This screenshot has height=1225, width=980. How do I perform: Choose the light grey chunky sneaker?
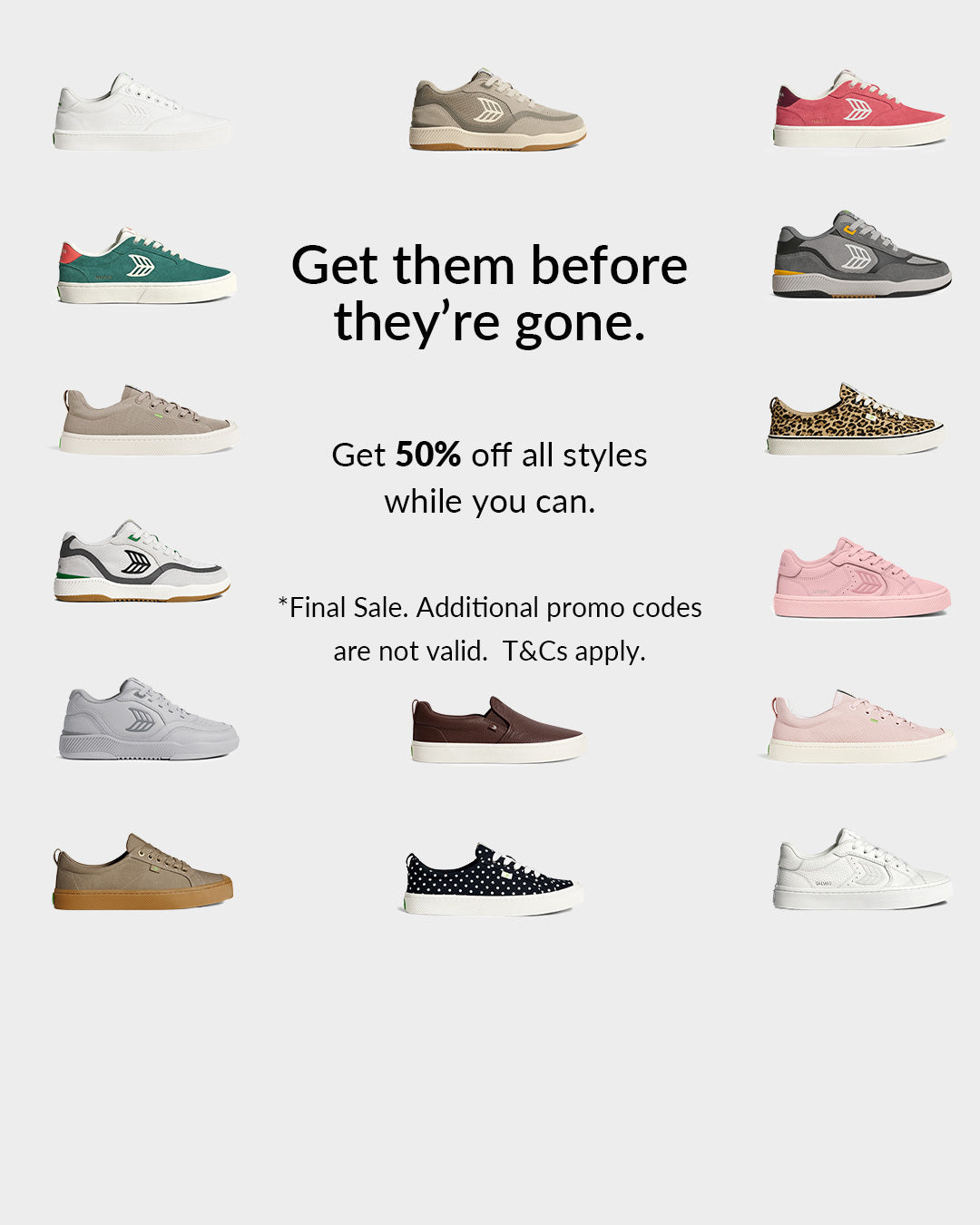click(x=149, y=719)
